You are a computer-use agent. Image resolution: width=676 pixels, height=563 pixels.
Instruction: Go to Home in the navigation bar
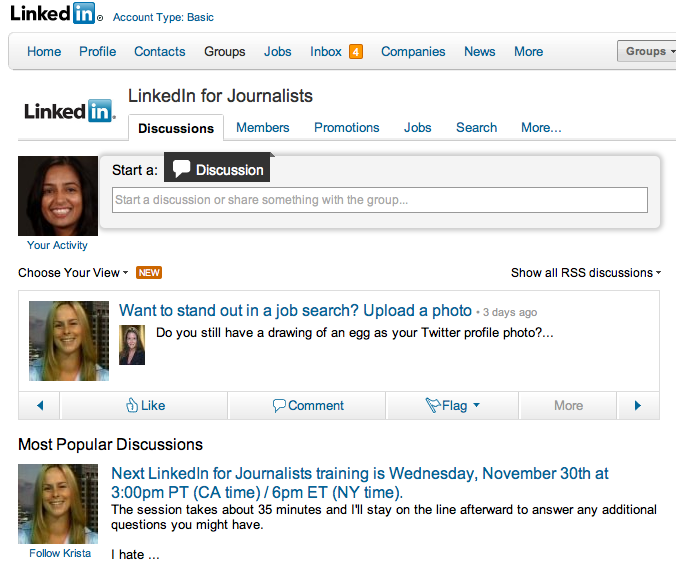point(44,52)
